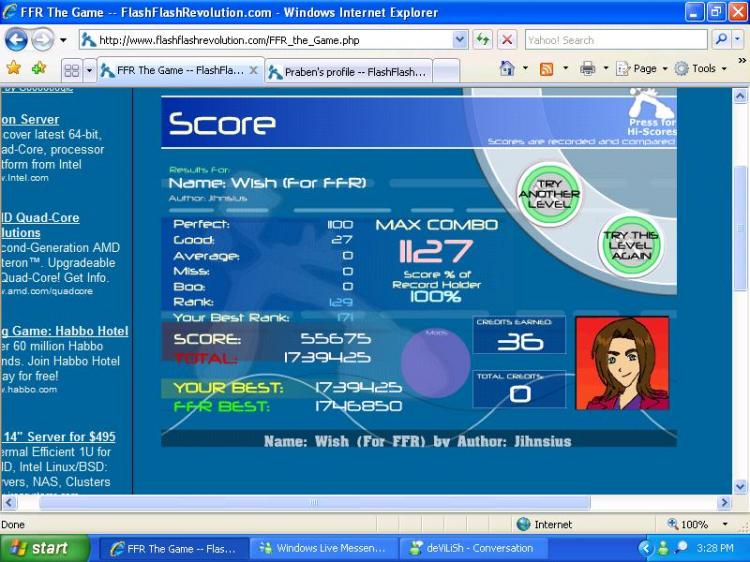Open the Tools menu

click(701, 69)
